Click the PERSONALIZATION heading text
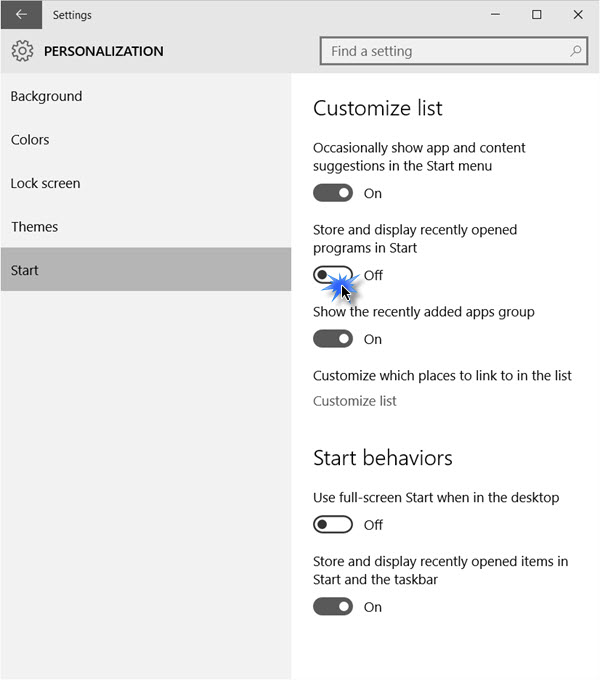Image resolution: width=600 pixels, height=680 pixels. pos(104,51)
